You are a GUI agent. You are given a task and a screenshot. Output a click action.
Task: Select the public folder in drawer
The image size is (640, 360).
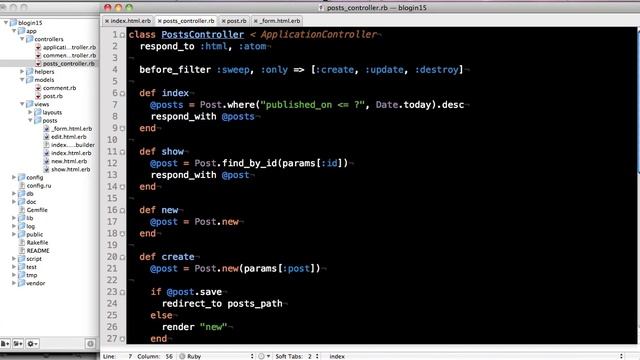[x=35, y=234]
